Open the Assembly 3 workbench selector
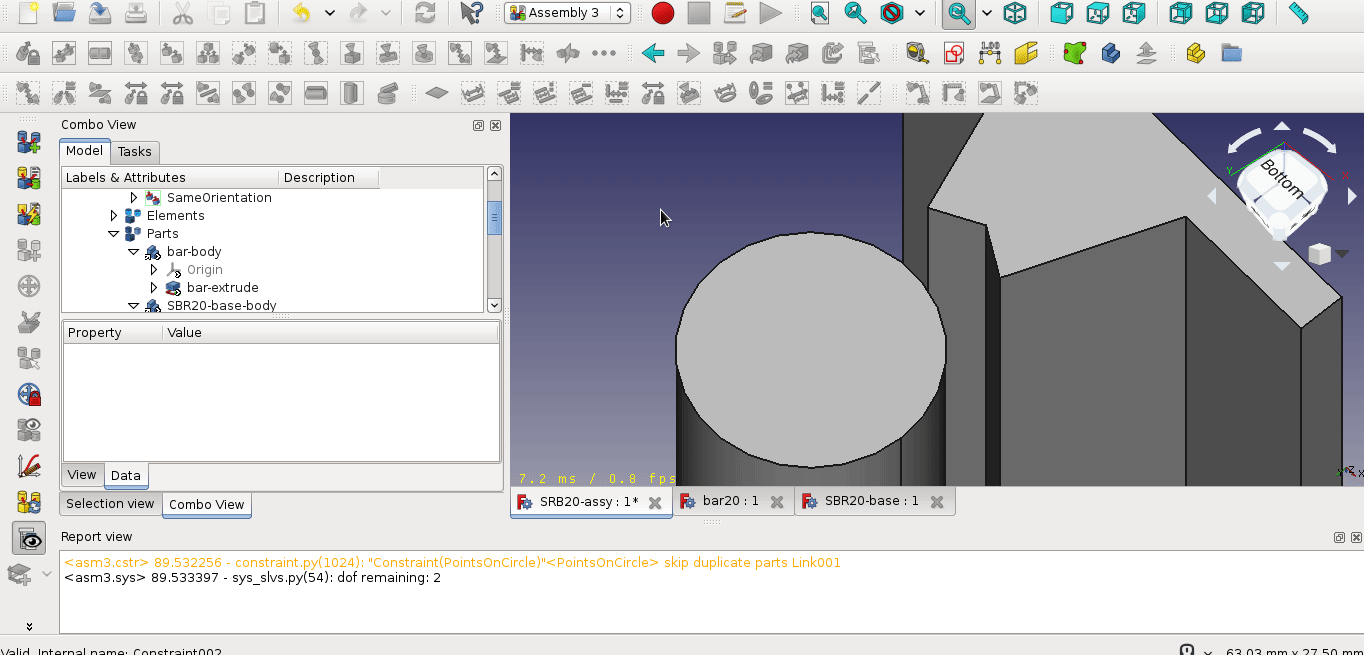Viewport: 1364px width, 655px height. point(566,13)
